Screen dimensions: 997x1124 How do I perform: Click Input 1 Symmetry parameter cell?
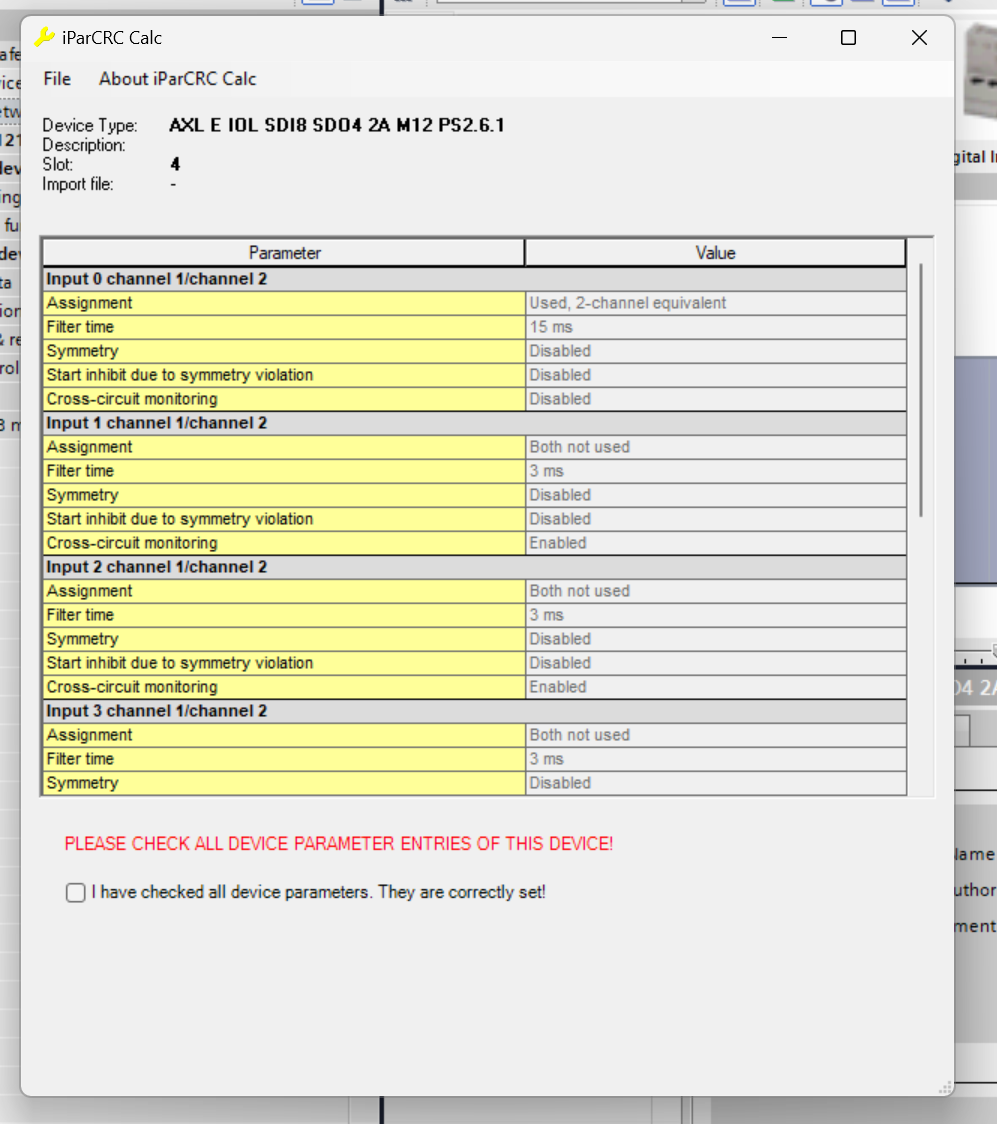[x=284, y=495]
